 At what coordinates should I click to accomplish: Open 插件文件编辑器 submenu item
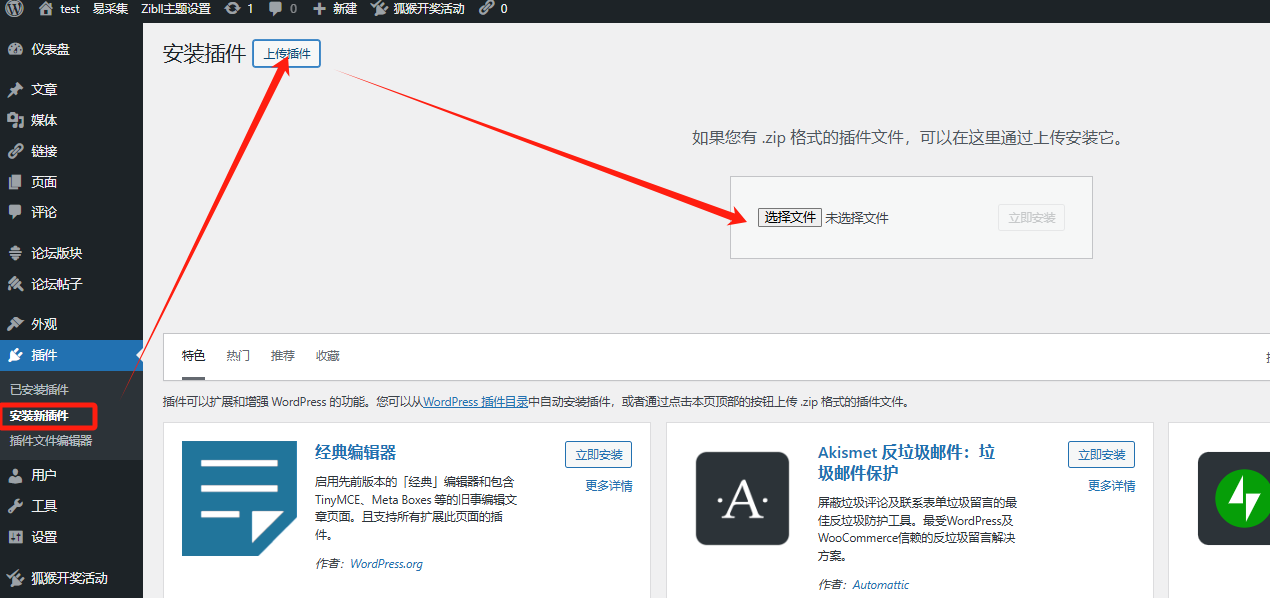pos(51,441)
